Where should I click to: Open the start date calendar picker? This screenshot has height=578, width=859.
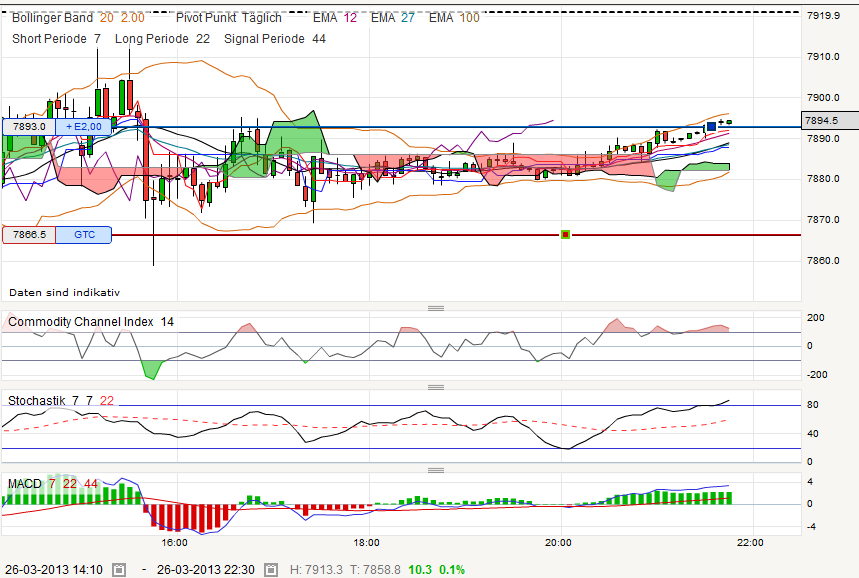tap(119, 570)
